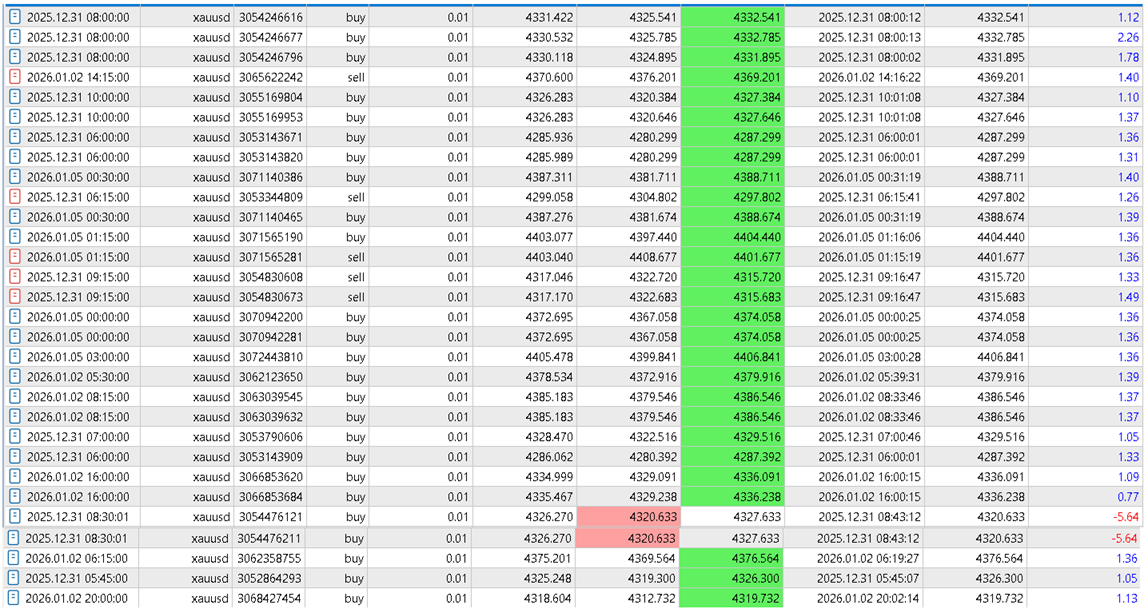Select the buy icon for order 3054476121
This screenshot has width=1148, height=613.
coord(14,516)
